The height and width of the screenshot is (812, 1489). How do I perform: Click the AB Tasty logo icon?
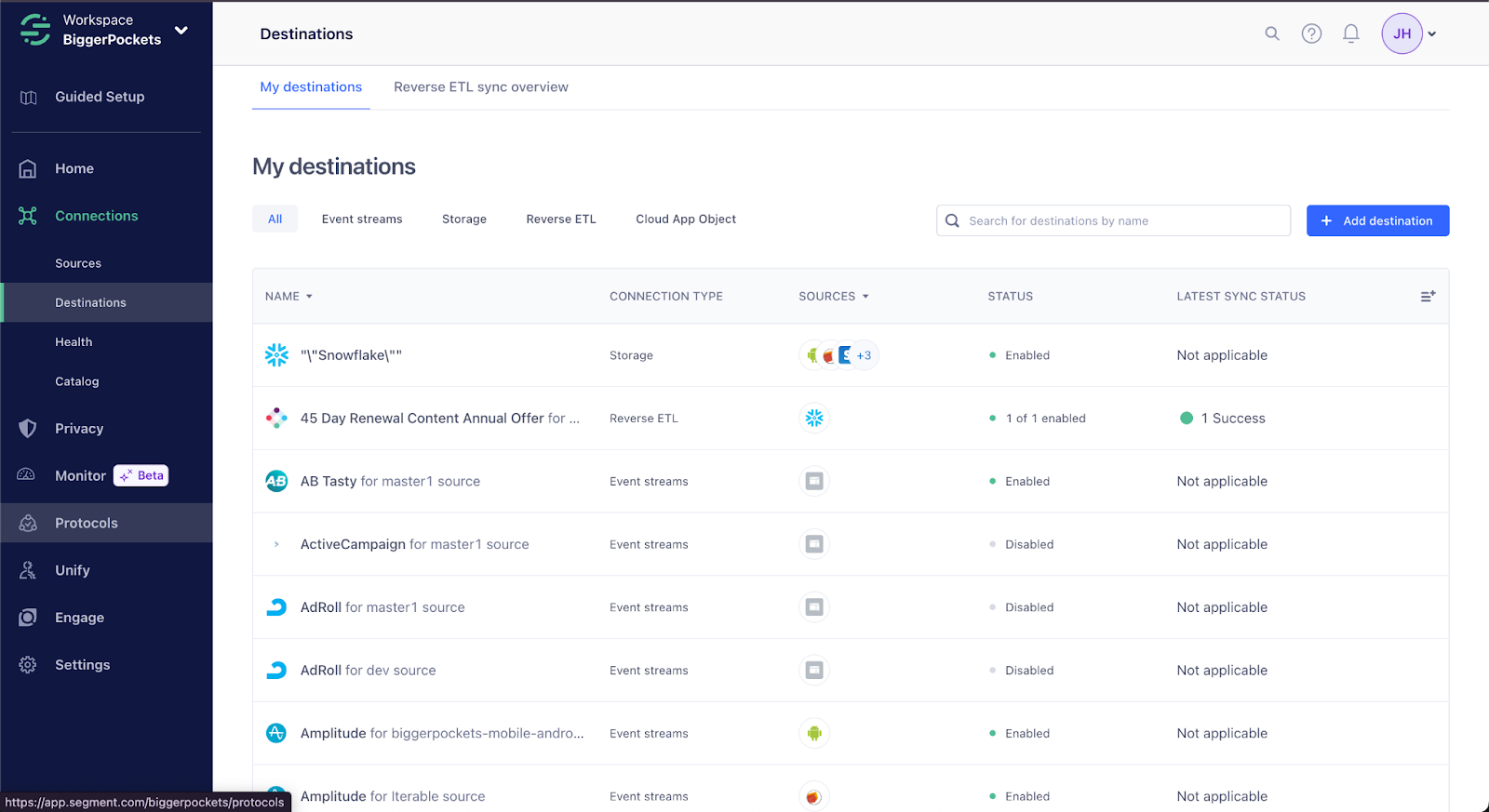[276, 481]
